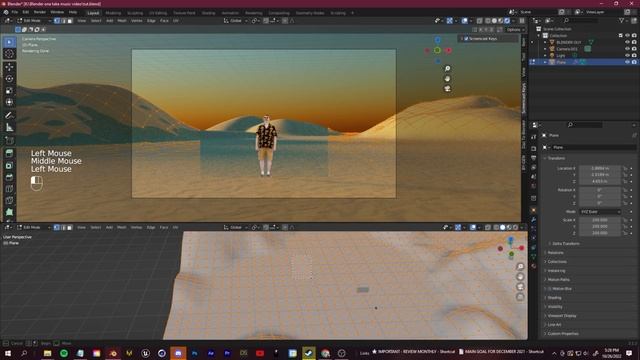This screenshot has height=360, width=640.
Task: Select the Add Cube tool in left toolbar
Action: click(x=9, y=141)
